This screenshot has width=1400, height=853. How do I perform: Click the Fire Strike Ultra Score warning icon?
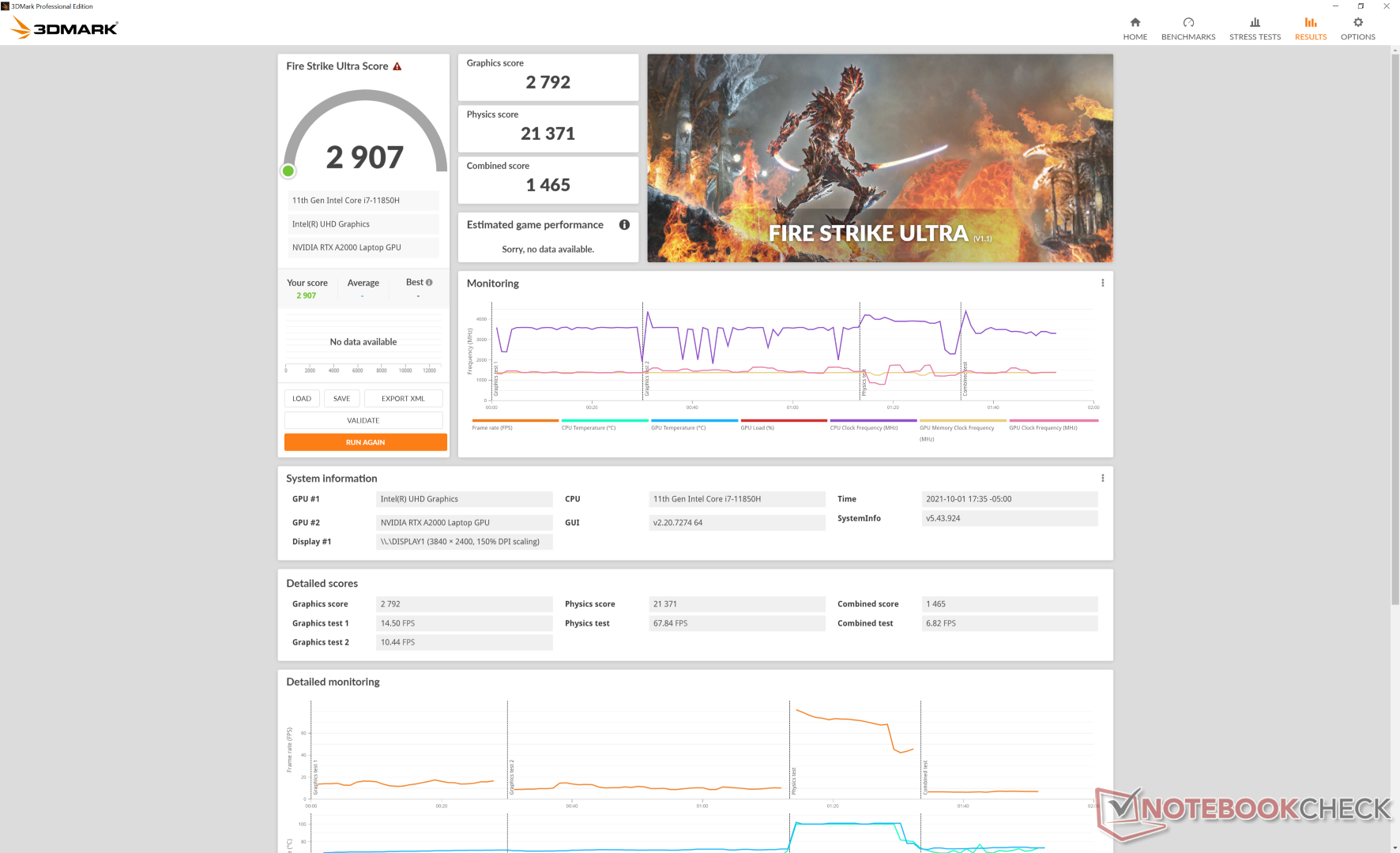point(397,66)
